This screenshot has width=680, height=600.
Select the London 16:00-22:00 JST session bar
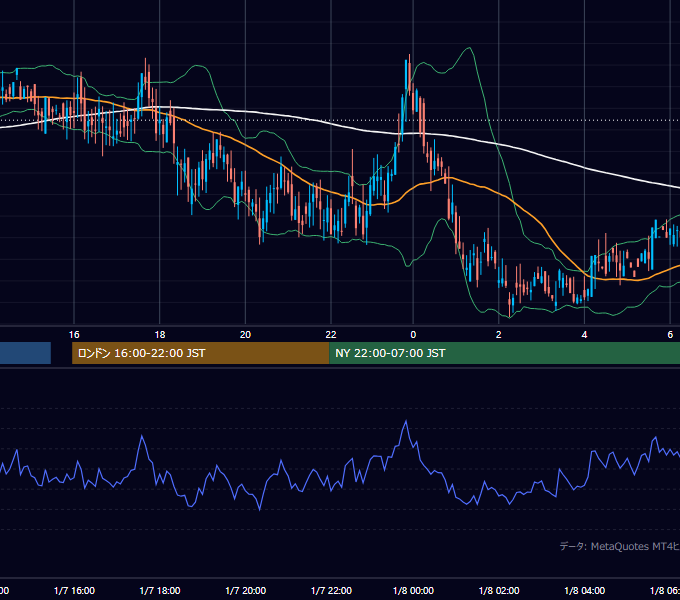[200, 353]
